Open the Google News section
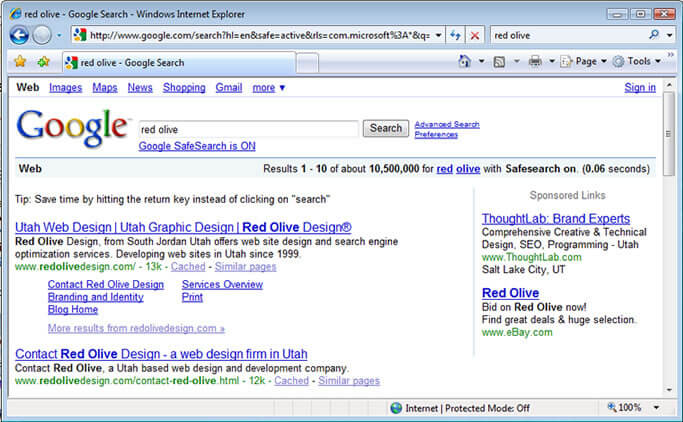 pyautogui.click(x=140, y=88)
